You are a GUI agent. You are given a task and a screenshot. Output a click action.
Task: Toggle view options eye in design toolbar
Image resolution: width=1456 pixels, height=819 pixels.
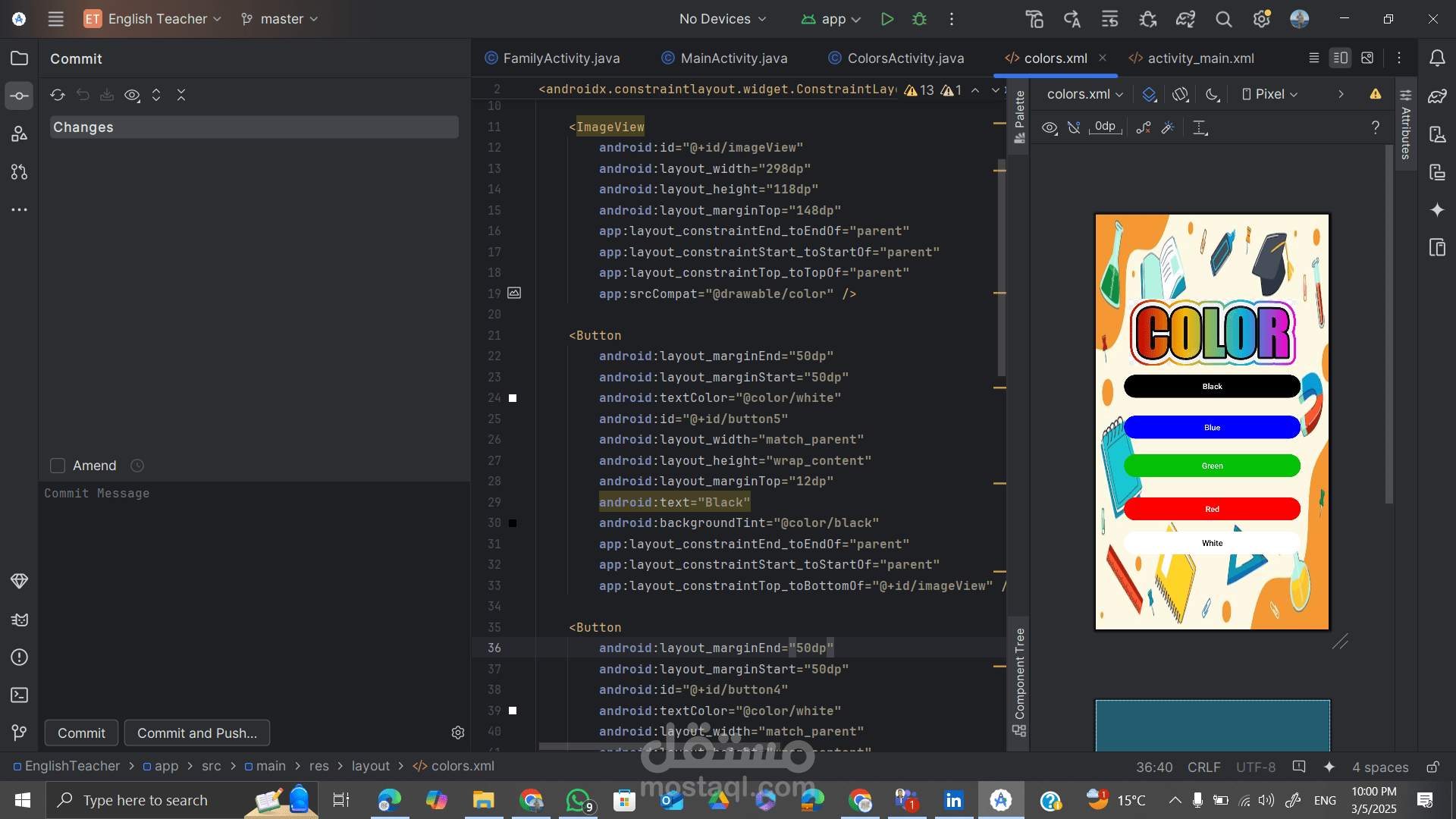(1050, 127)
